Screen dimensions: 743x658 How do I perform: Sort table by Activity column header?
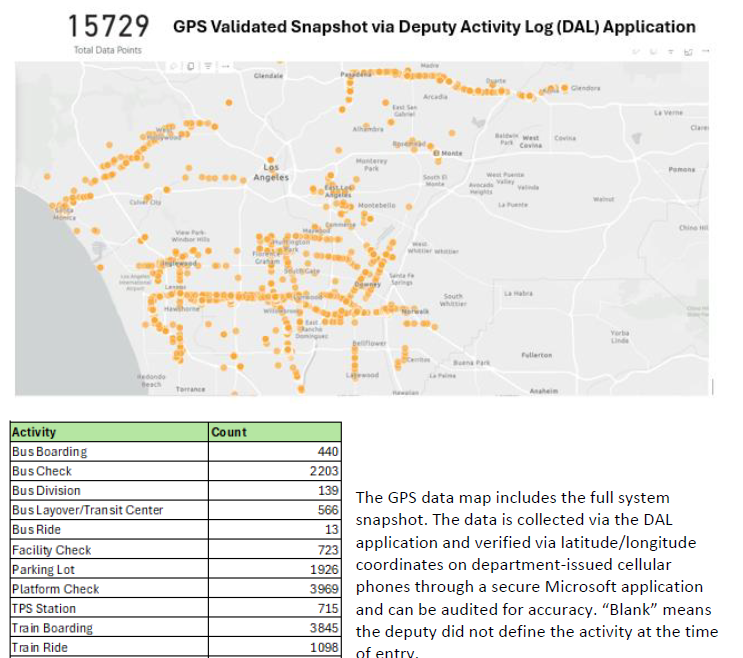click(x=34, y=432)
